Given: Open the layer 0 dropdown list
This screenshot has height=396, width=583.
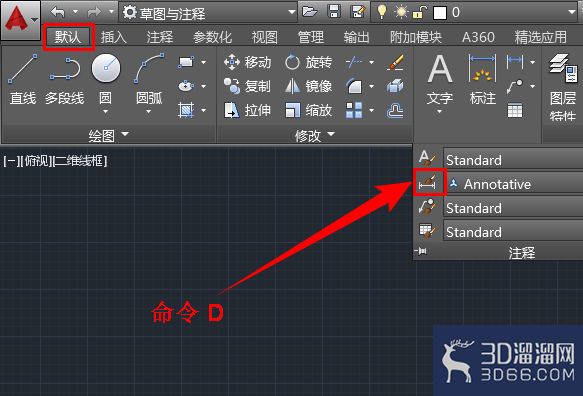Looking at the screenshot, I should (x=572, y=12).
